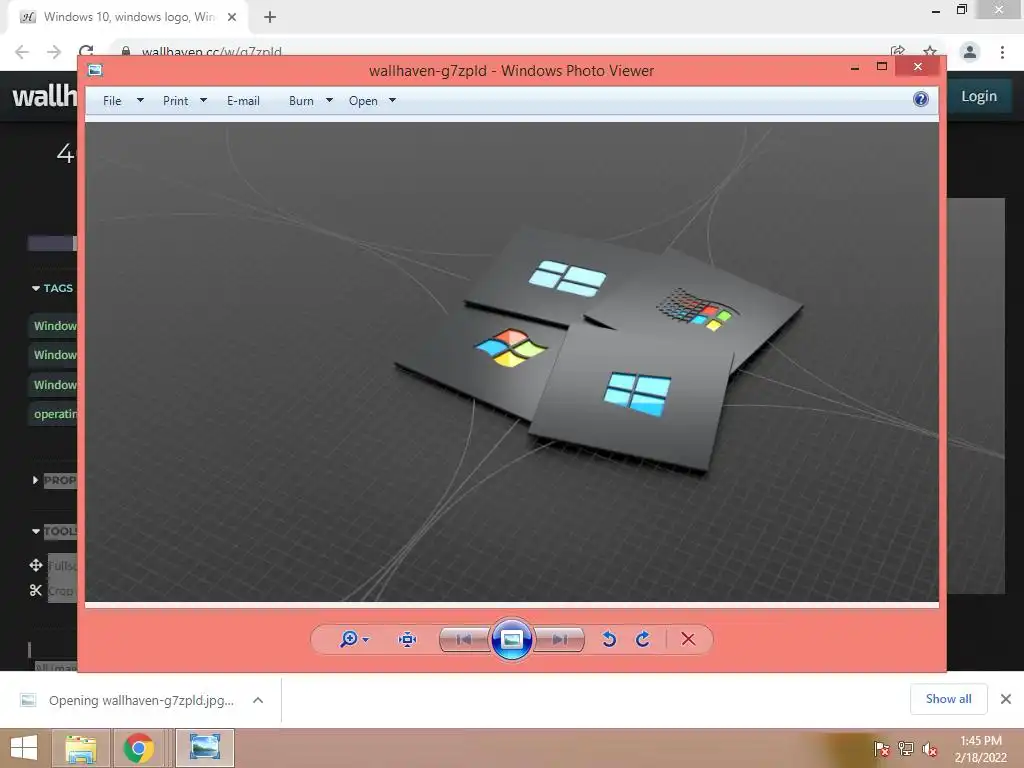
Task: Open Action Center flag icon
Action: 881,749
